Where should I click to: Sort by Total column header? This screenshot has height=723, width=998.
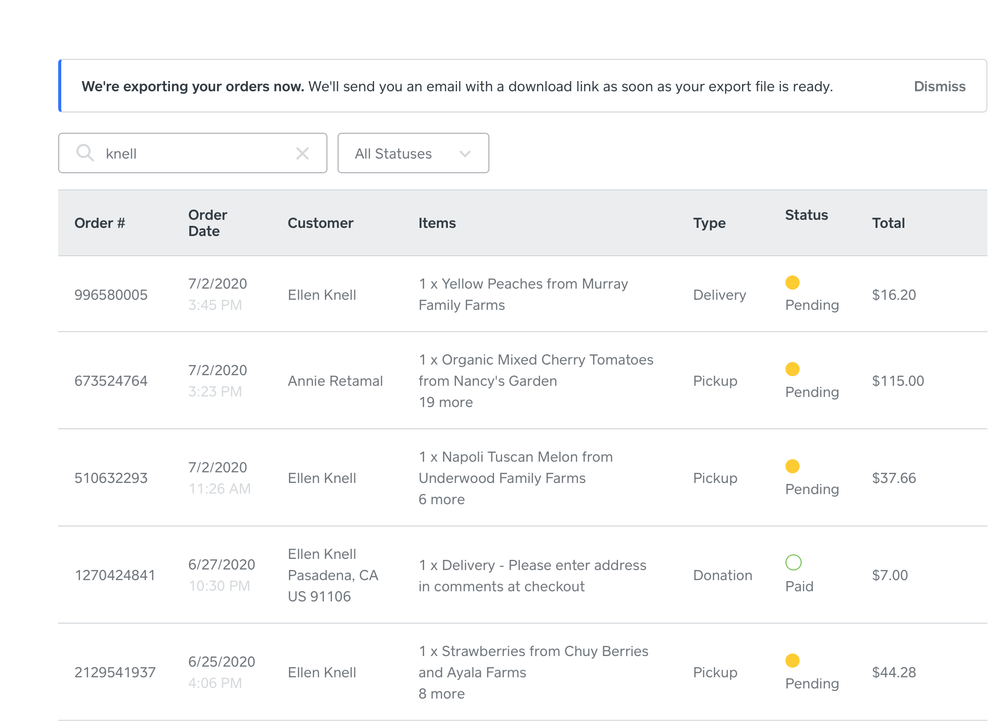(x=888, y=223)
